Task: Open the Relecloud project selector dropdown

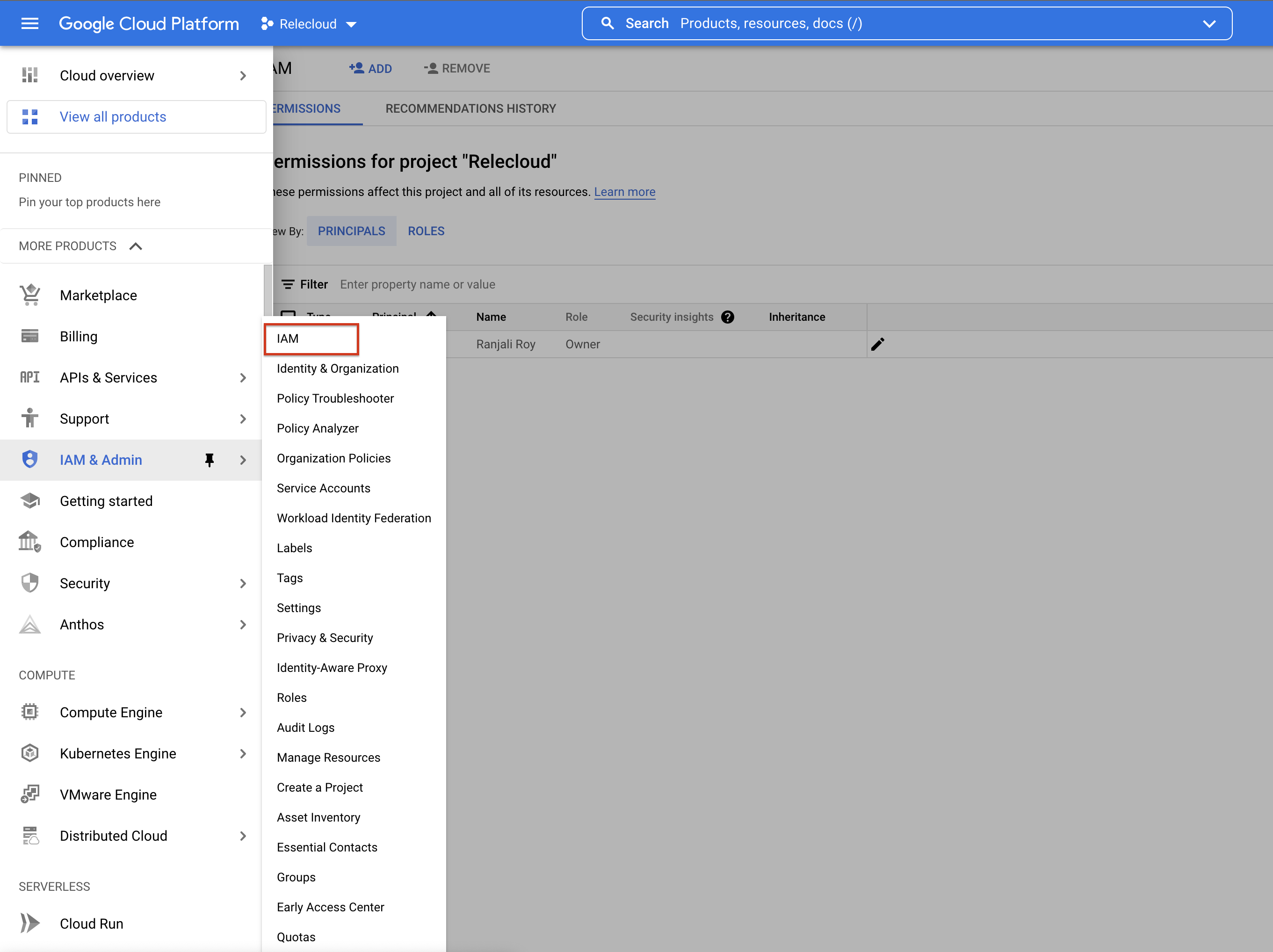Action: coord(309,23)
